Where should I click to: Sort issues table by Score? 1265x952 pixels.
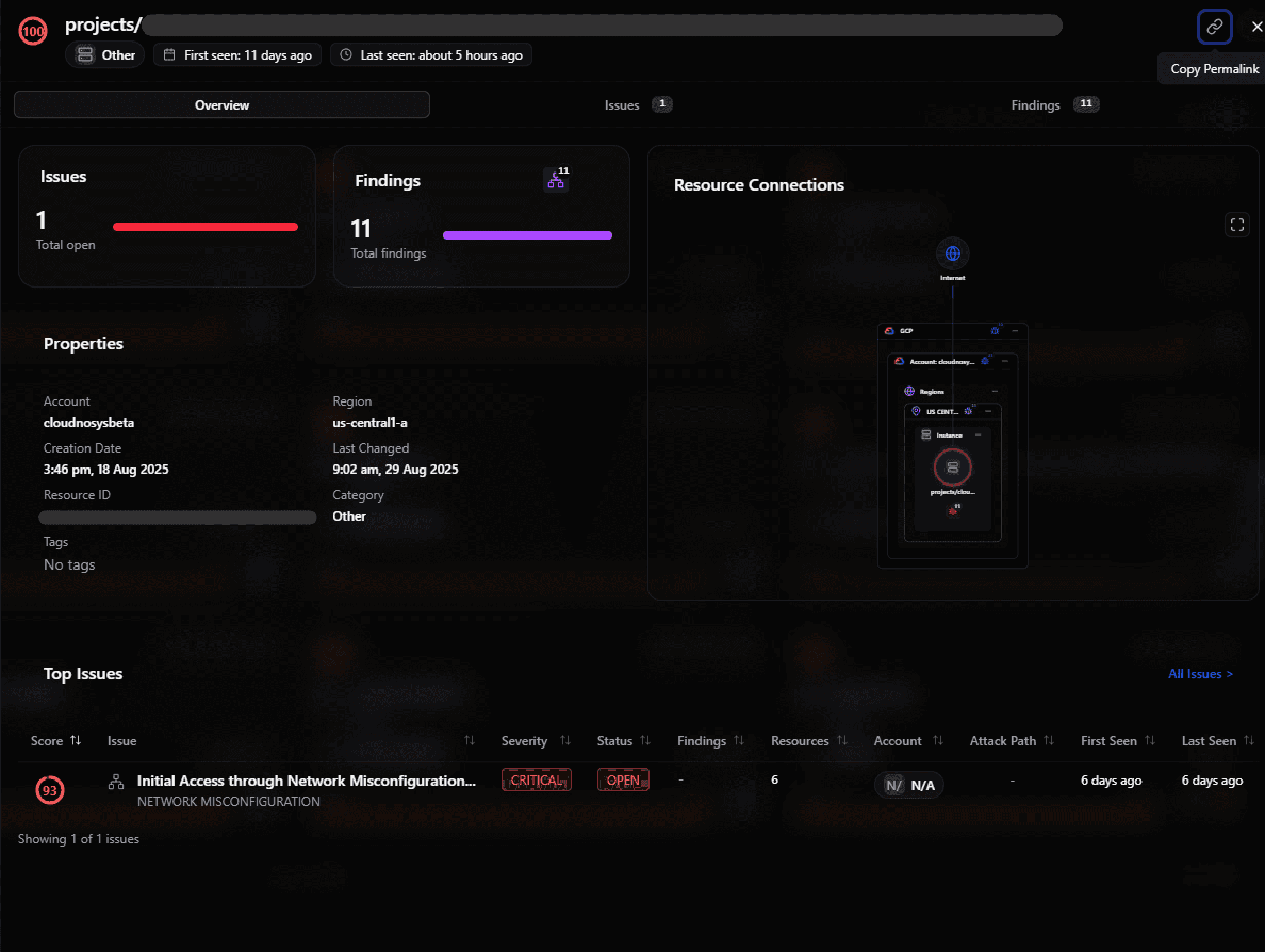(x=76, y=741)
